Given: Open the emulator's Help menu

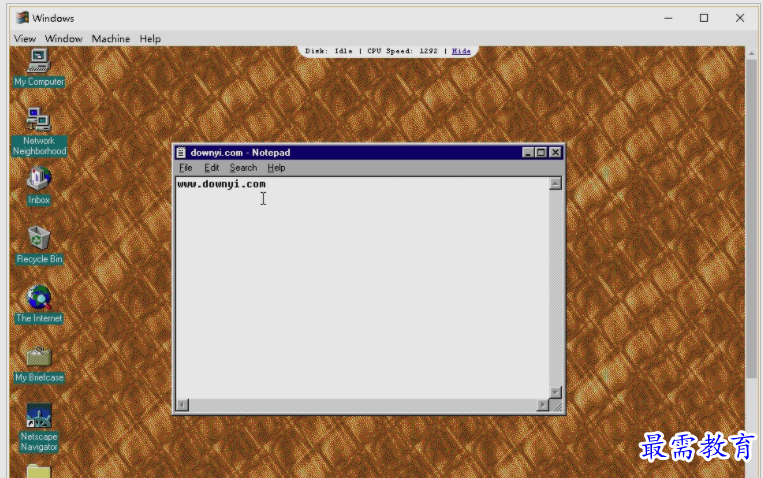Looking at the screenshot, I should click(x=150, y=38).
